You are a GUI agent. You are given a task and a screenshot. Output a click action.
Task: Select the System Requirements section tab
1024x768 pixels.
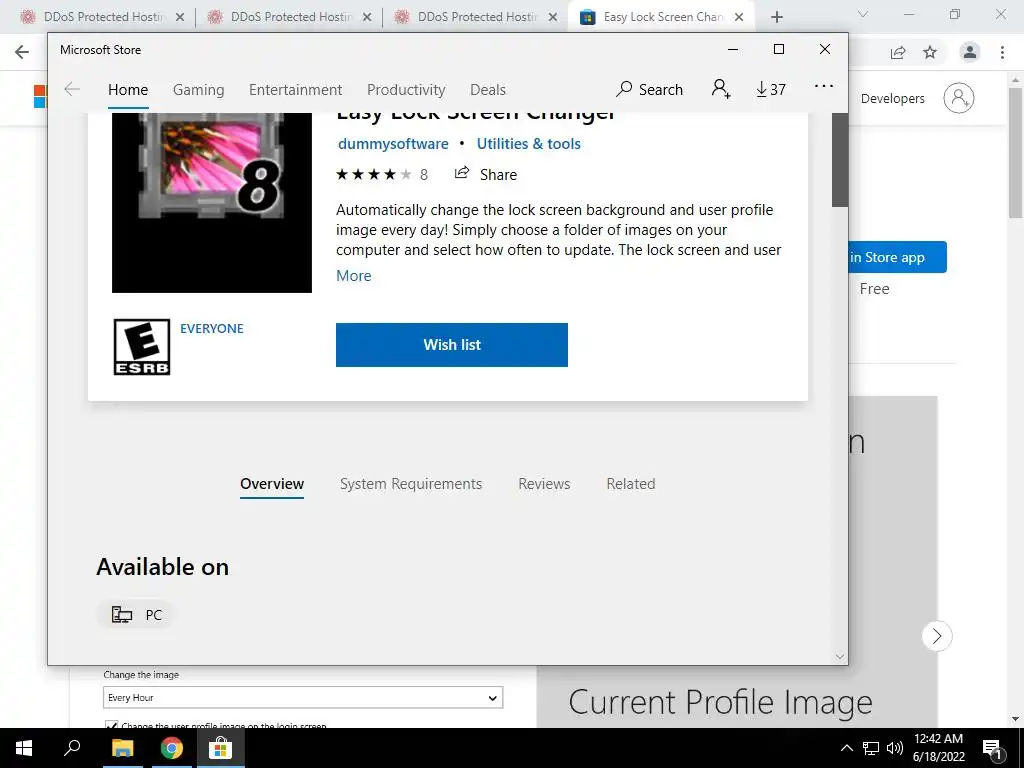(411, 484)
